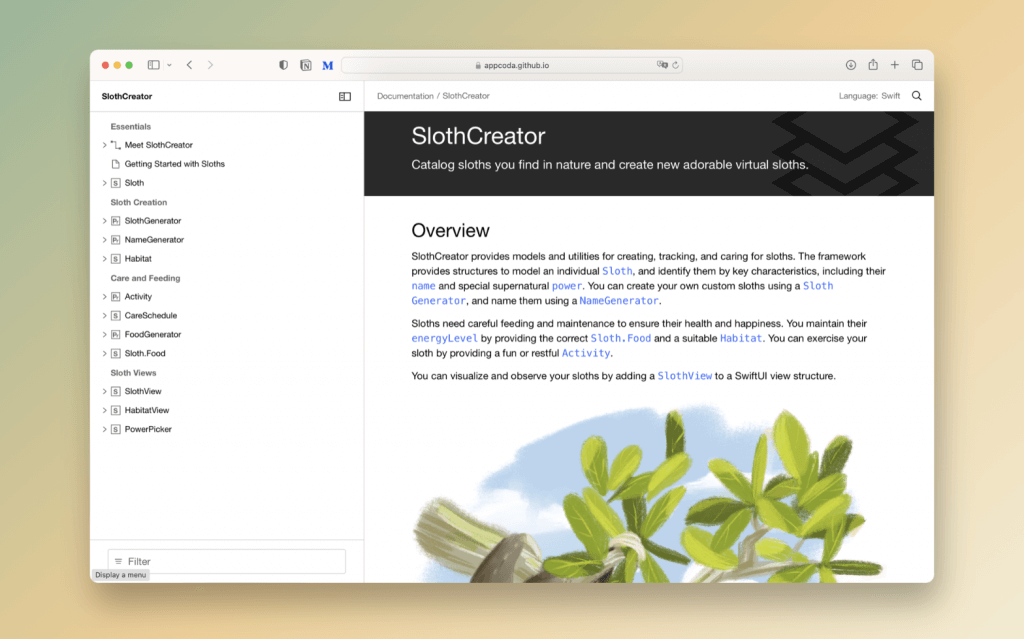Expand the Meet SlothCreator tree item

pos(104,145)
